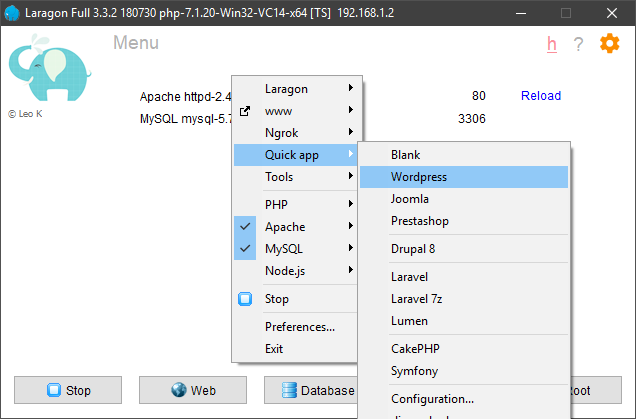Create a Laravel quick app
Image resolution: width=636 pixels, height=419 pixels.
[x=464, y=277]
